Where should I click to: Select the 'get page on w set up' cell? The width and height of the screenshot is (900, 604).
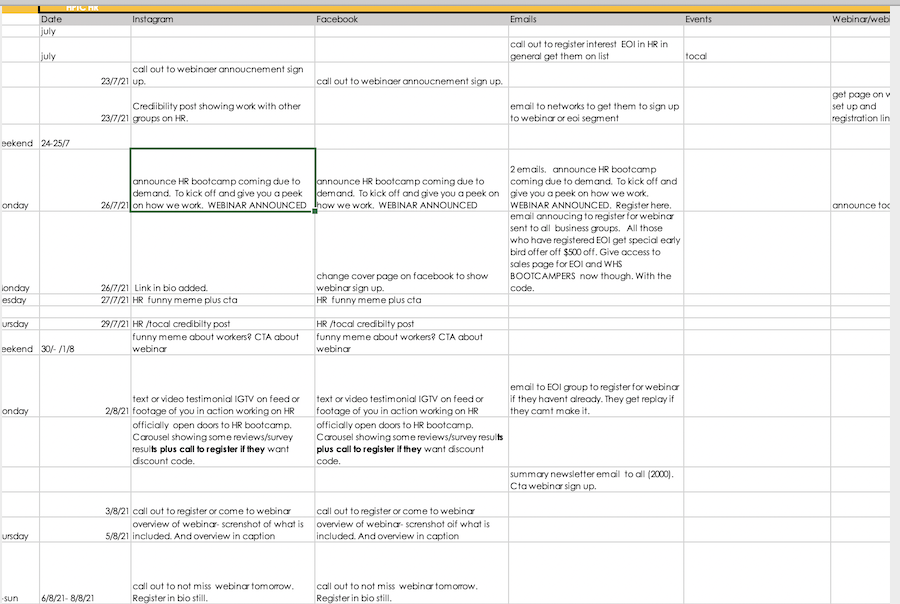860,106
